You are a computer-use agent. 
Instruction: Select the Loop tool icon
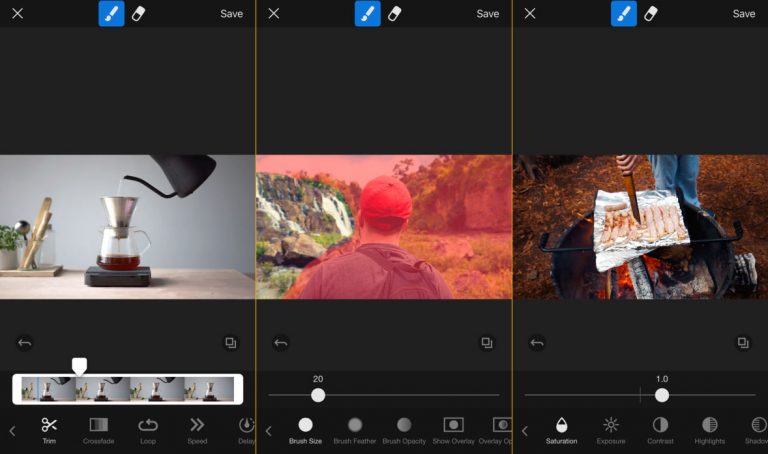pyautogui.click(x=148, y=430)
